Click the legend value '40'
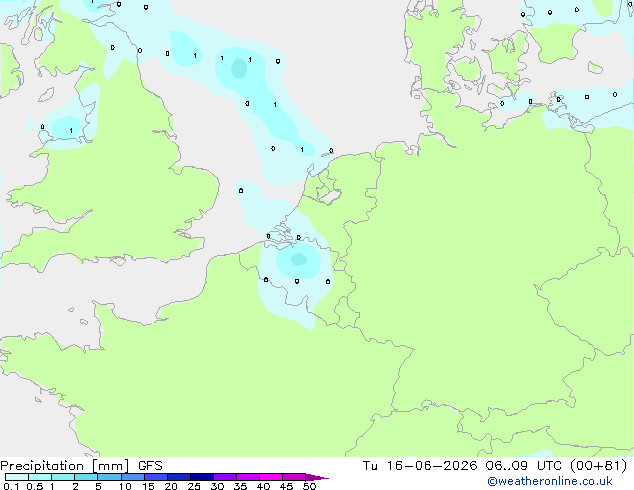 [263, 486]
